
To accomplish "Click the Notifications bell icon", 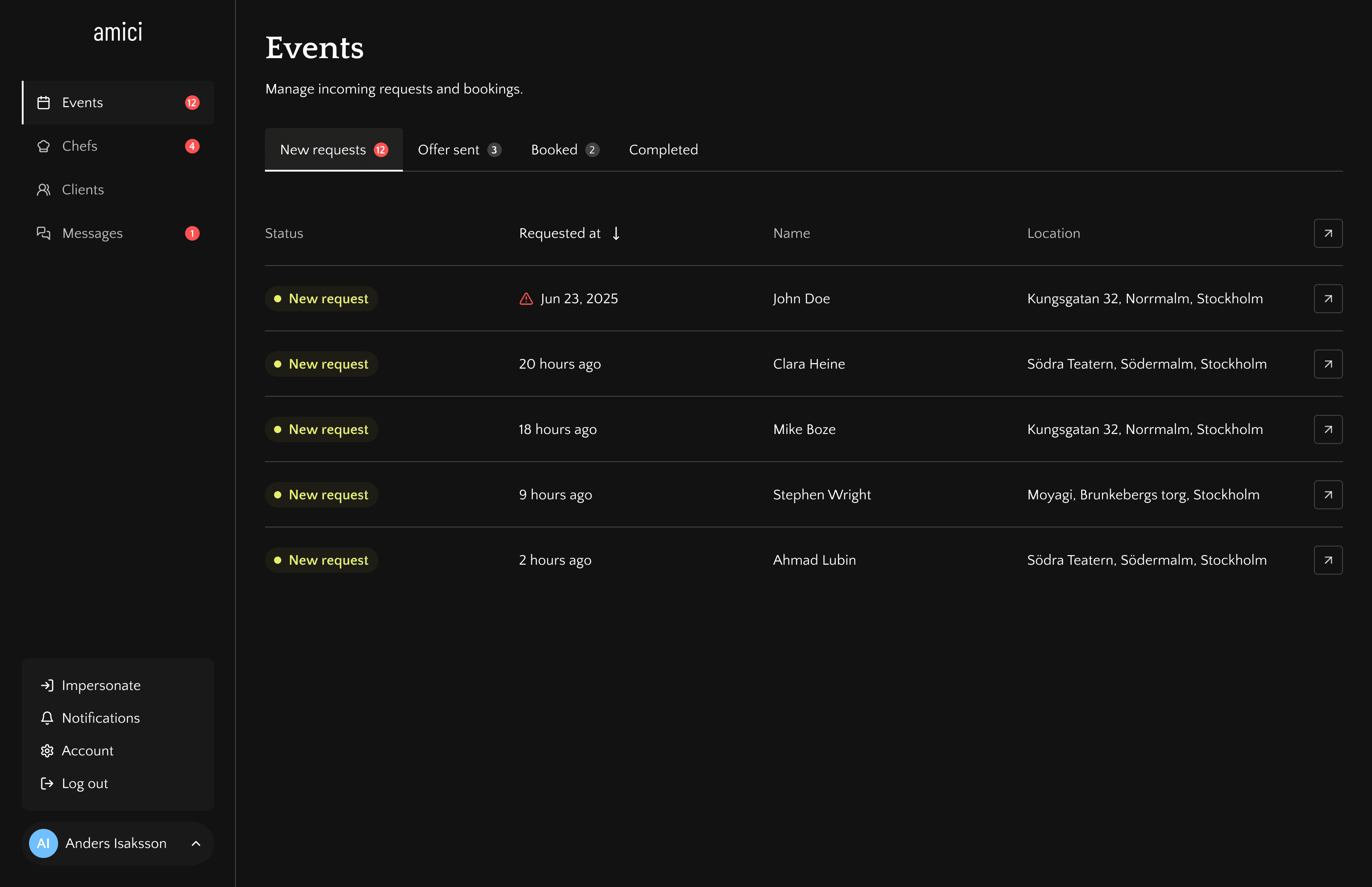I will click(x=47, y=718).
